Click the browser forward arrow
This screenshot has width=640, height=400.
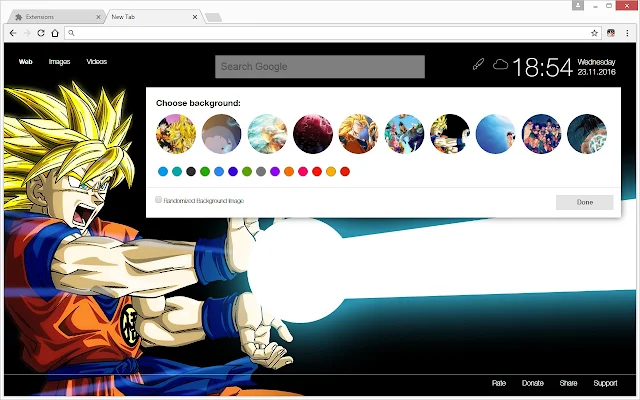coord(27,33)
